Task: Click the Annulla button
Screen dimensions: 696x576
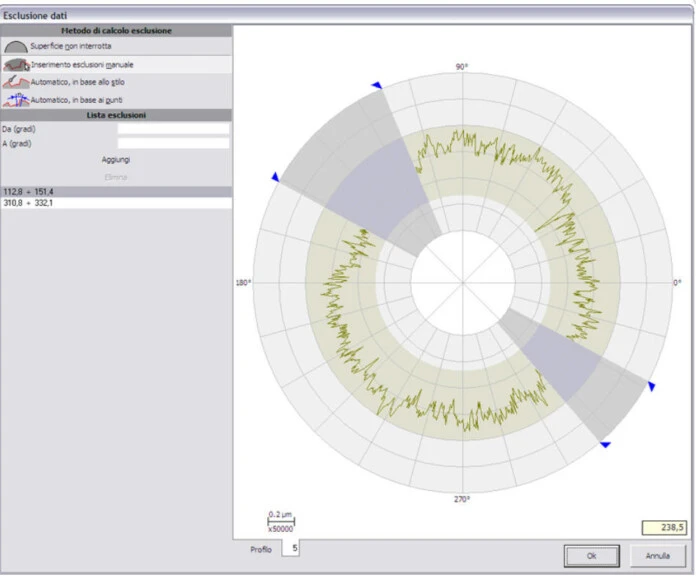Action: click(x=657, y=555)
